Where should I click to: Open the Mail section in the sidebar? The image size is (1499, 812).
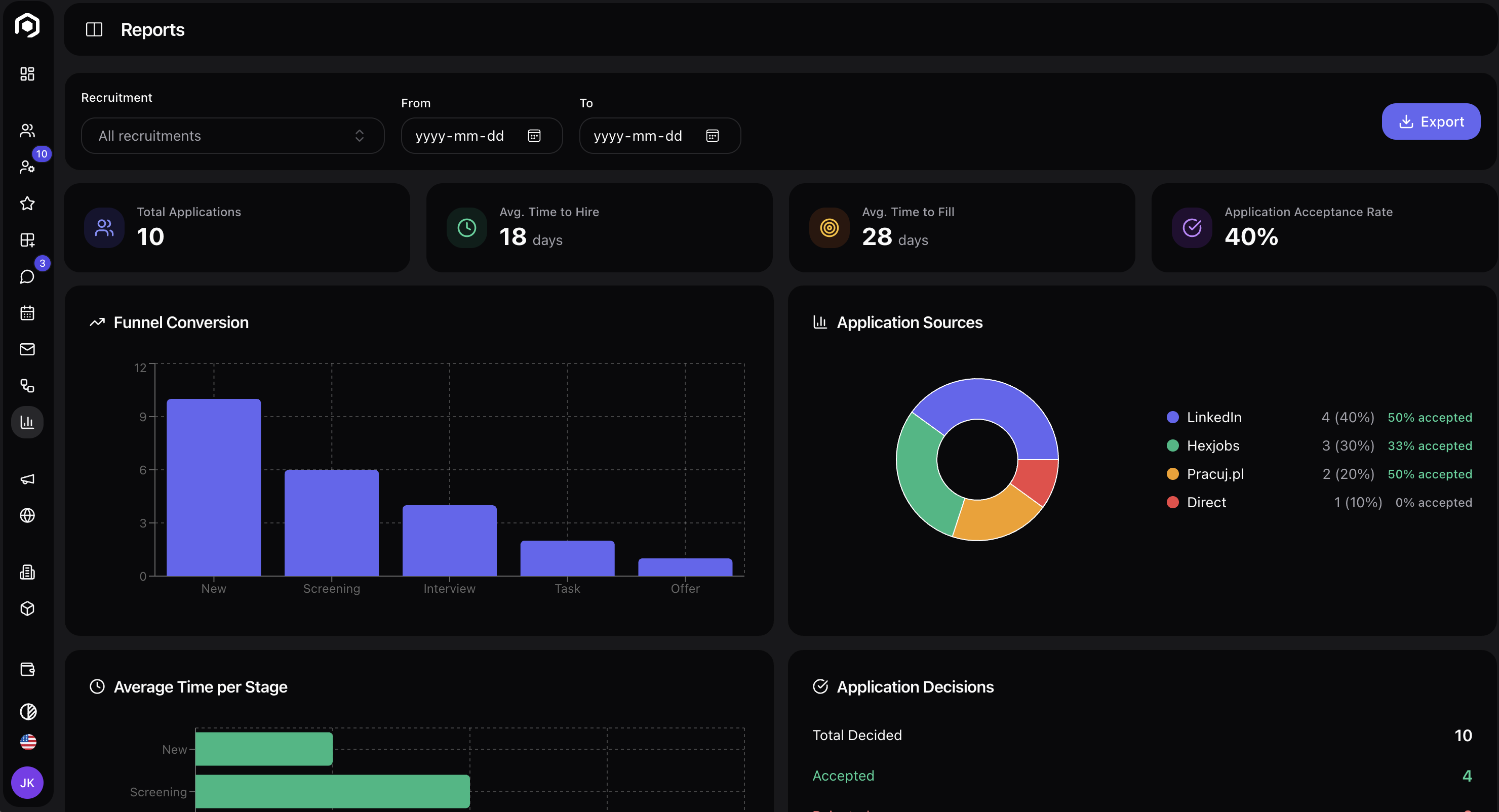27,349
